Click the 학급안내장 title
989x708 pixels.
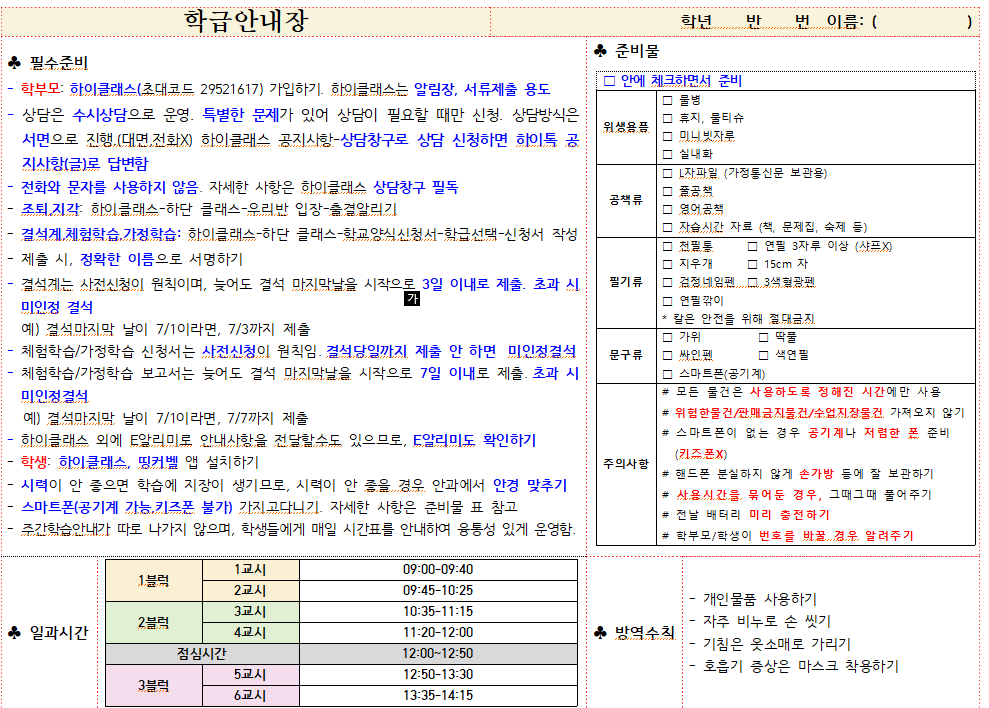[246, 21]
